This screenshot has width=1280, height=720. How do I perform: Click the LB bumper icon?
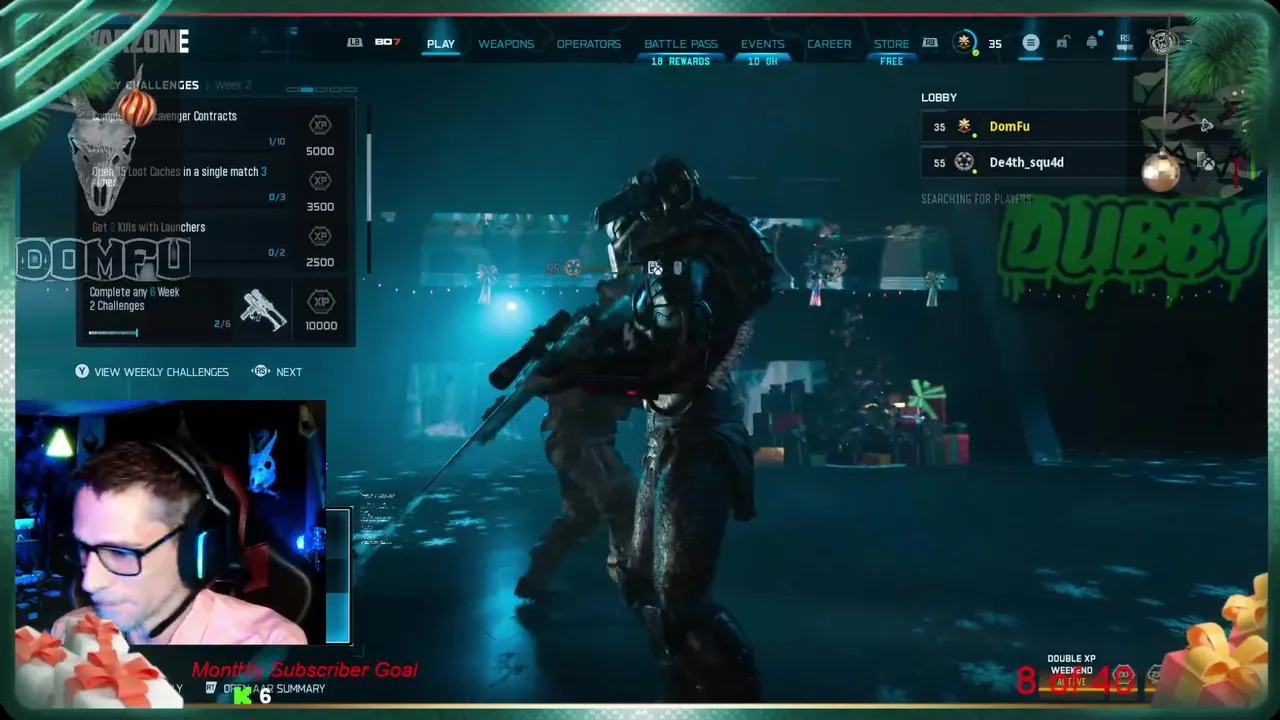point(355,42)
